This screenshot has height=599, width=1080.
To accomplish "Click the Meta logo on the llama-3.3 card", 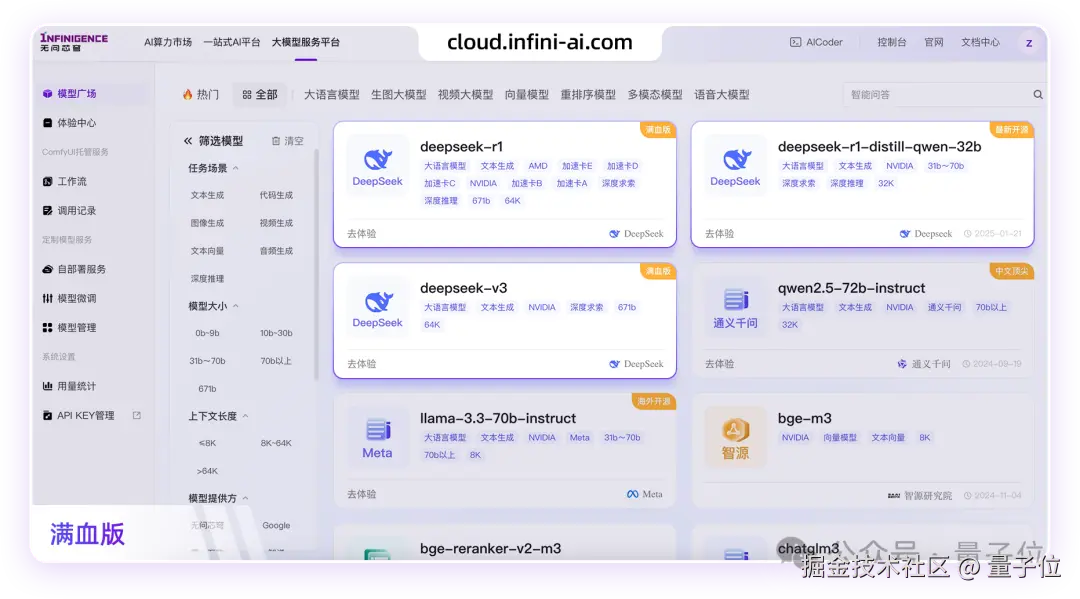I will (377, 438).
